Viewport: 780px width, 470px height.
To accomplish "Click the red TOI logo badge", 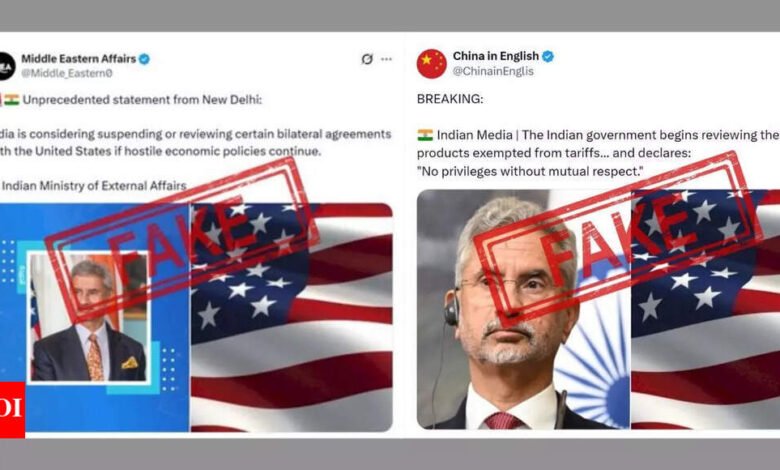I will click(12, 410).
